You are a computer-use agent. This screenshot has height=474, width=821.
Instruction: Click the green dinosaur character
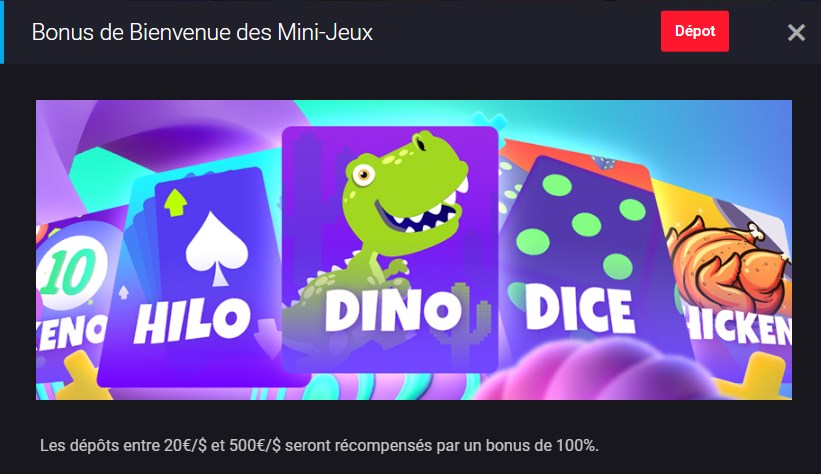click(387, 220)
